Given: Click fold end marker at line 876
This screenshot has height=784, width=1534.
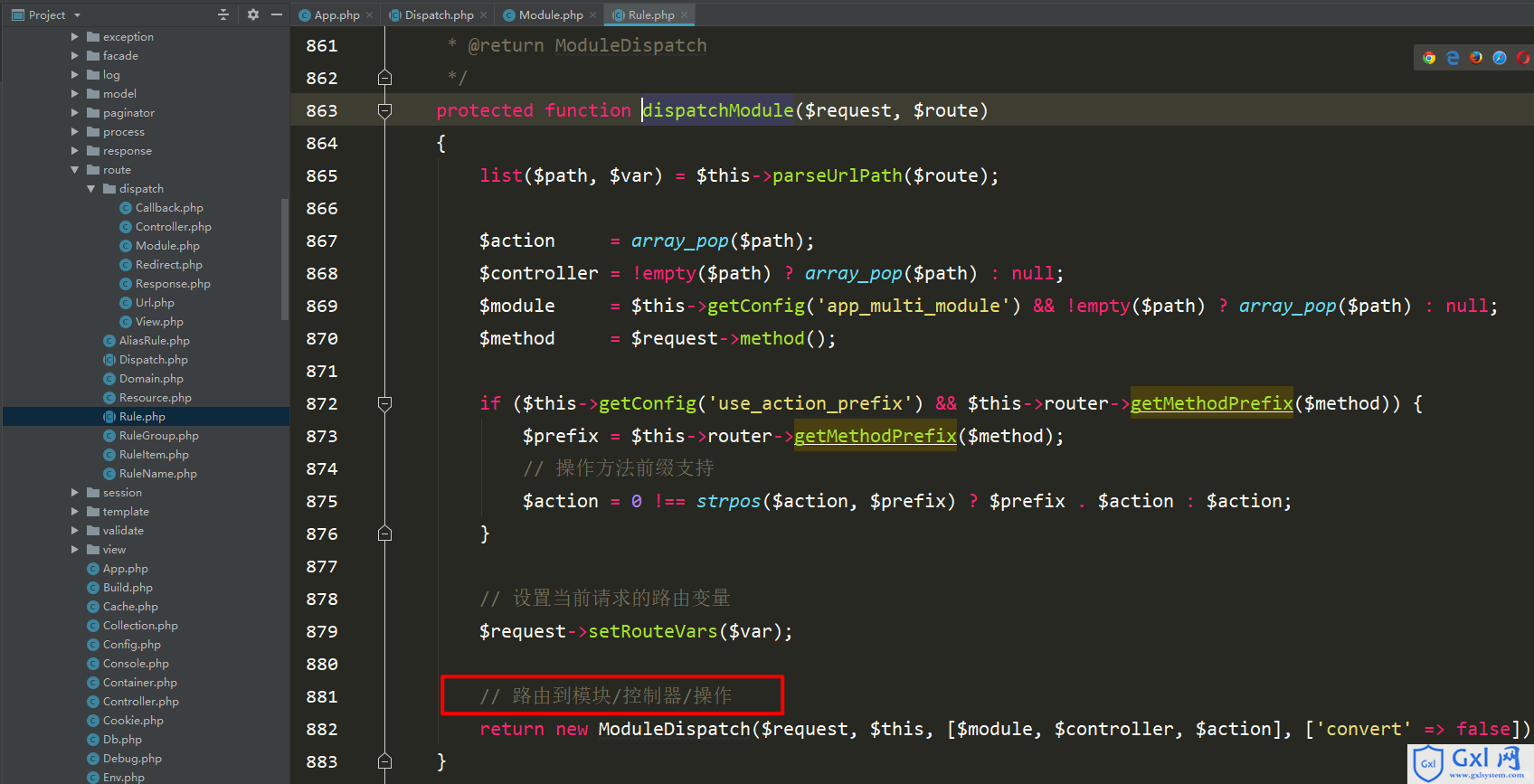Looking at the screenshot, I should (x=384, y=534).
